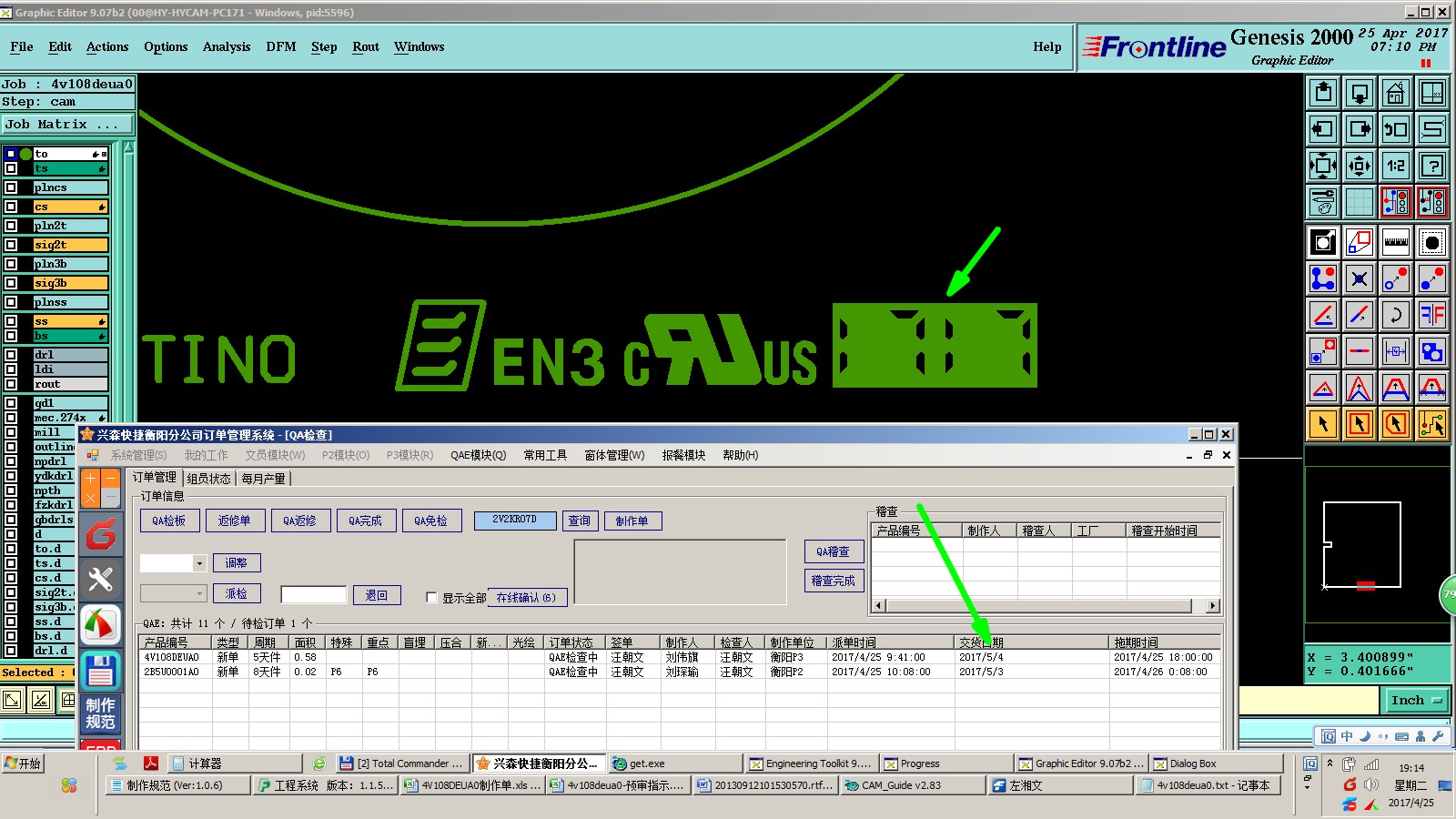Viewport: 1456px width, 819px height.
Task: Click the red G icon in floating sidebar
Action: 100,534
